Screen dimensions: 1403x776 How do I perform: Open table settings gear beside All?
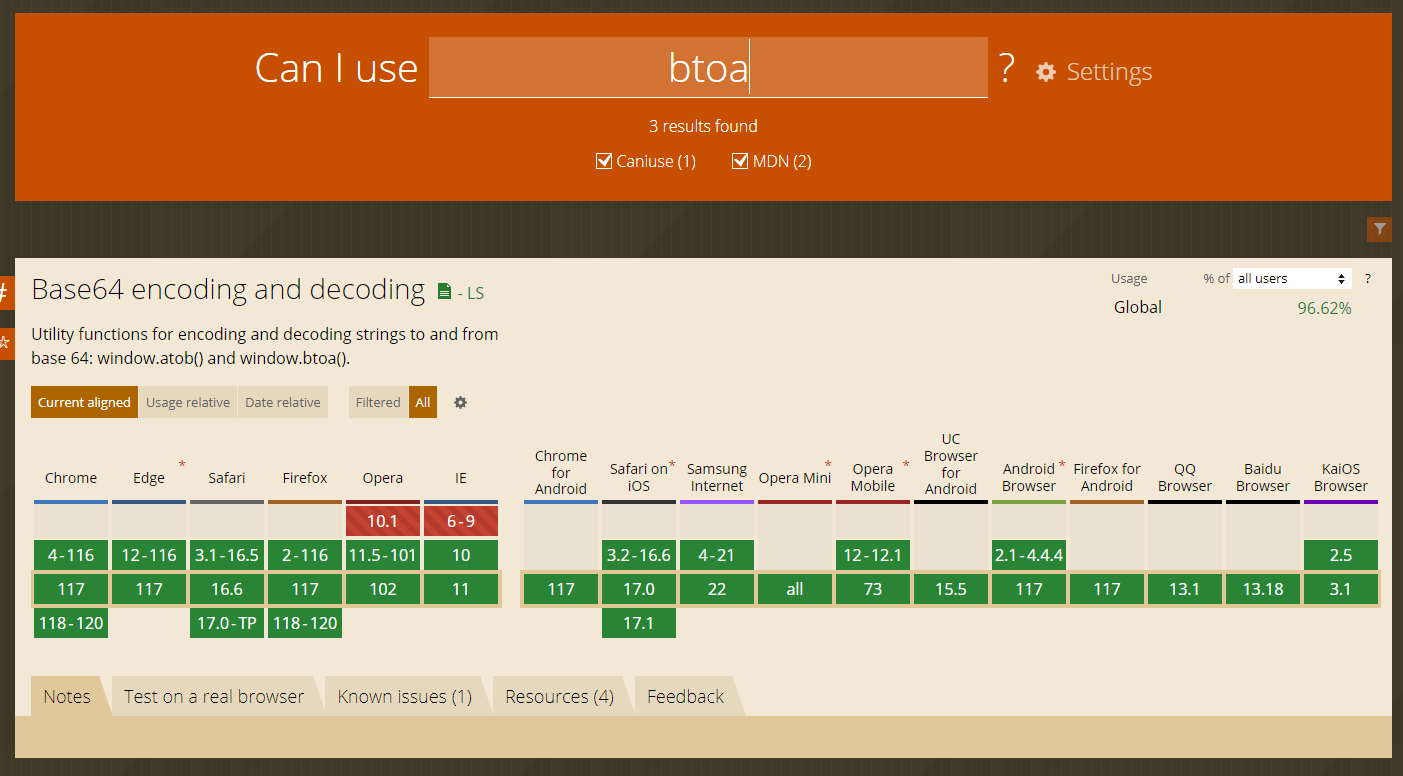tap(460, 402)
